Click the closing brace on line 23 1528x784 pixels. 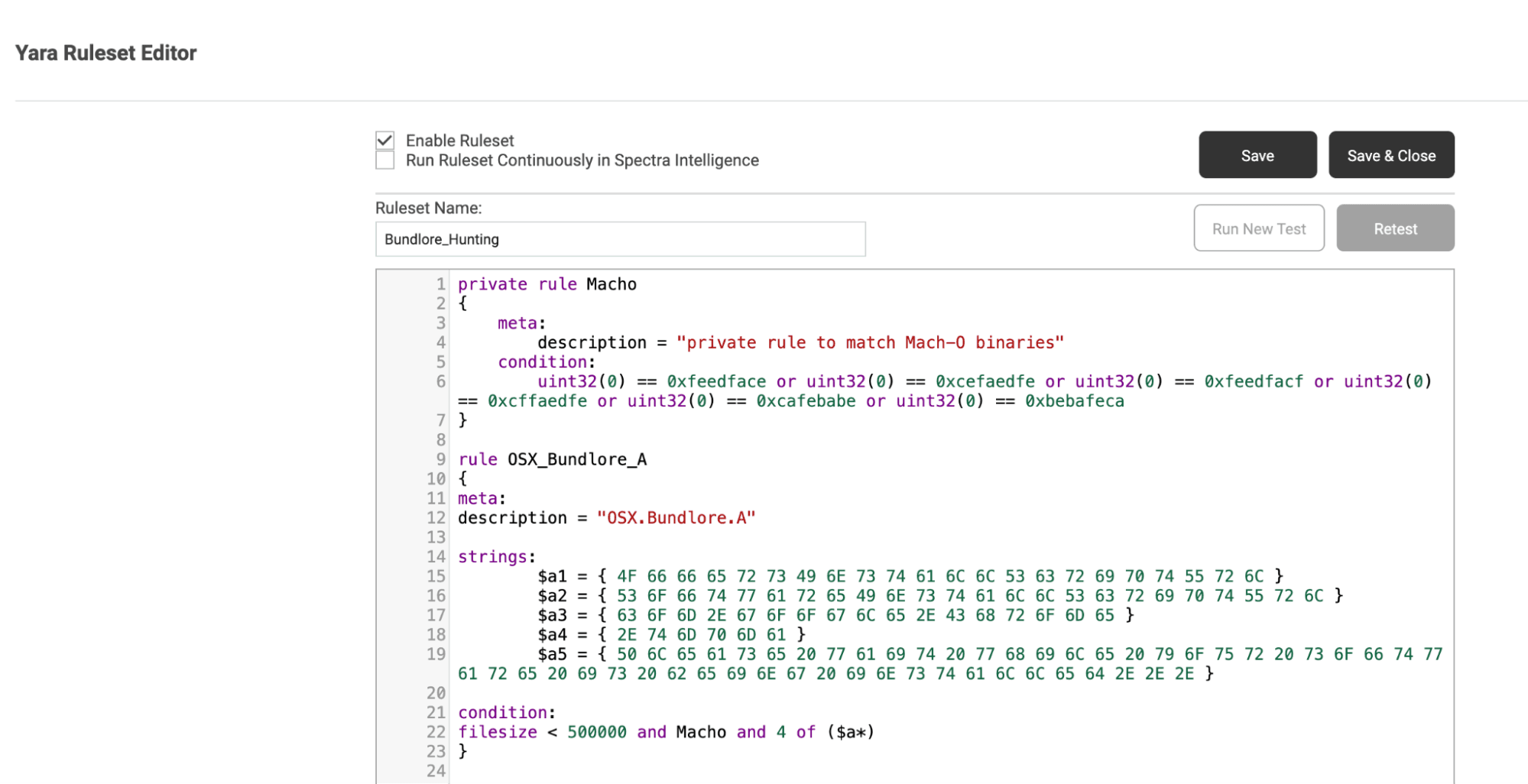tap(462, 751)
